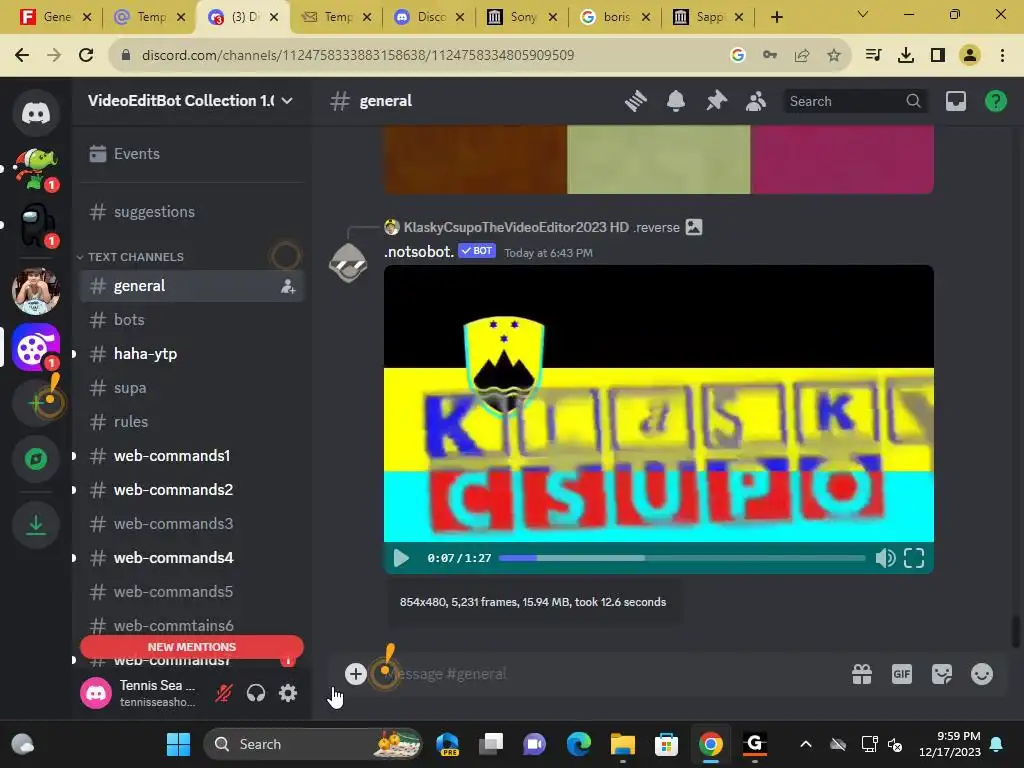This screenshot has width=1024, height=768.
Task: Open the haha-ytp channel
Action: click(x=192, y=354)
